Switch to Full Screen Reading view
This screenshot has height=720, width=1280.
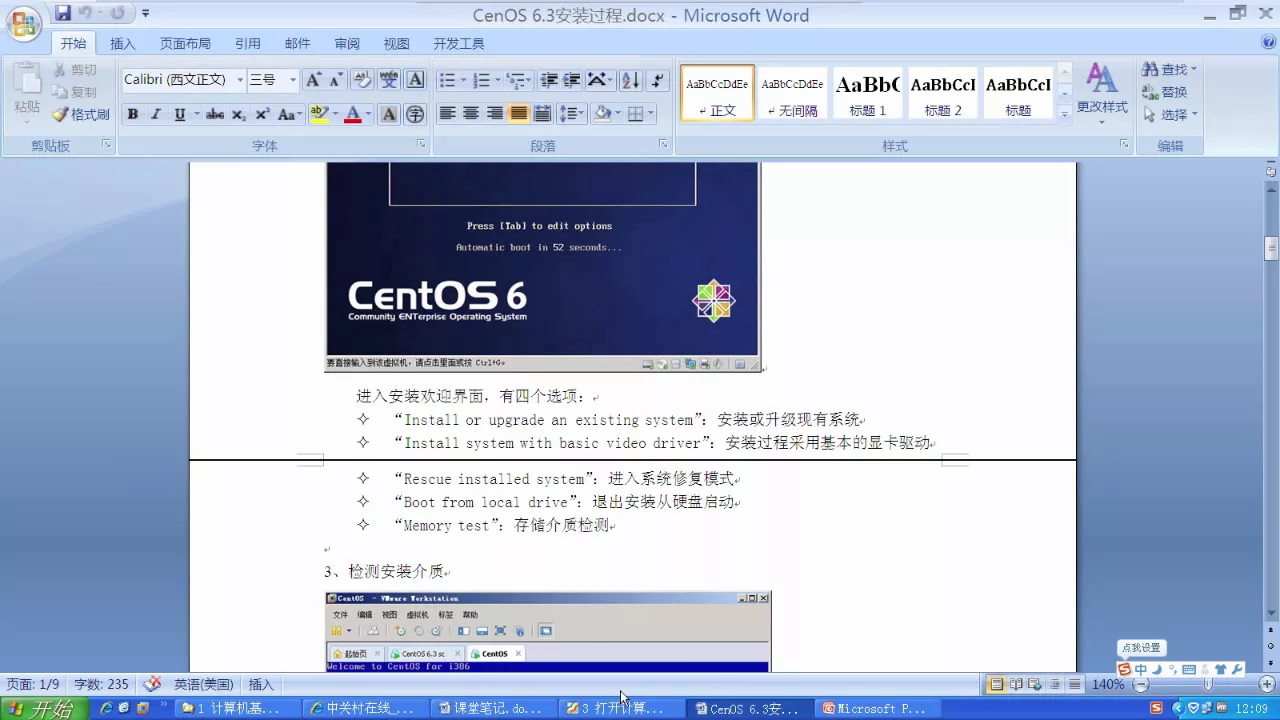pyautogui.click(x=1016, y=684)
